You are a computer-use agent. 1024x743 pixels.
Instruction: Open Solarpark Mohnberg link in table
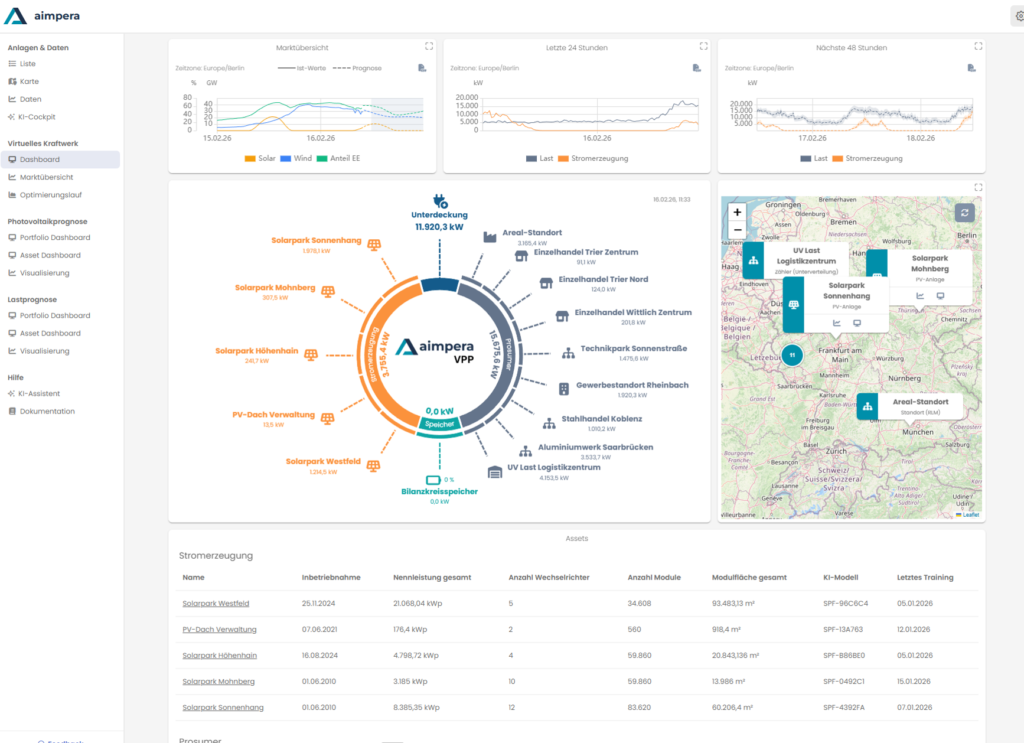click(218, 682)
